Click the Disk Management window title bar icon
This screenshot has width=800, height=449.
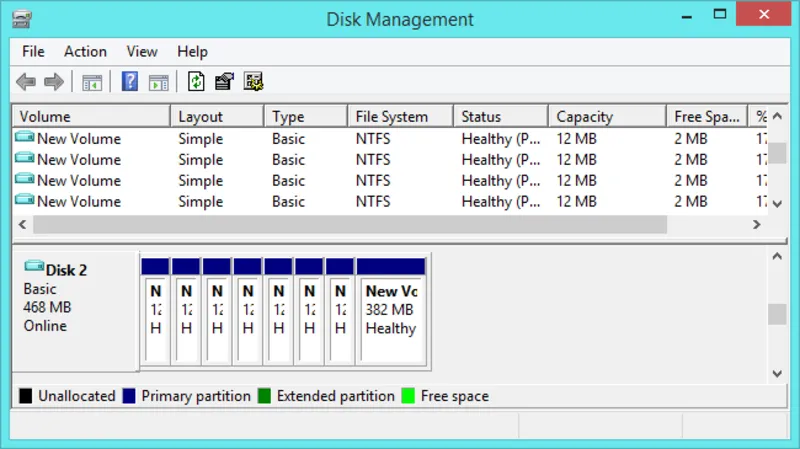tap(23, 19)
